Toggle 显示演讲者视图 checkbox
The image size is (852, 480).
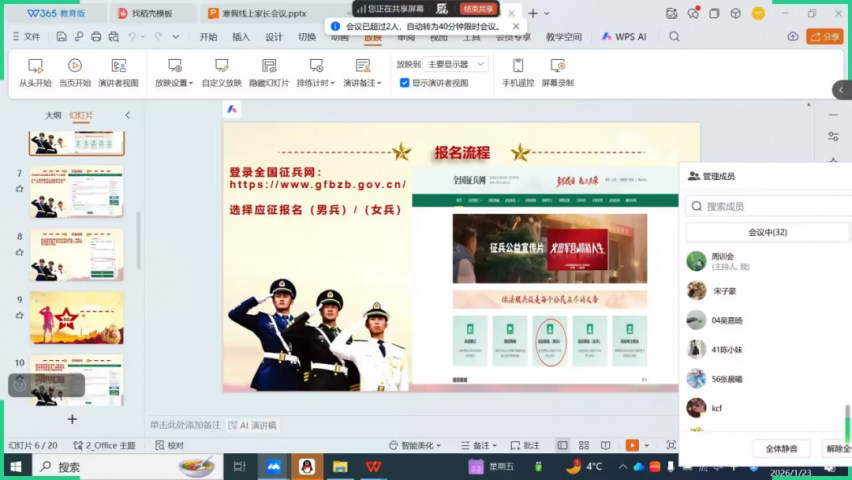(x=404, y=83)
